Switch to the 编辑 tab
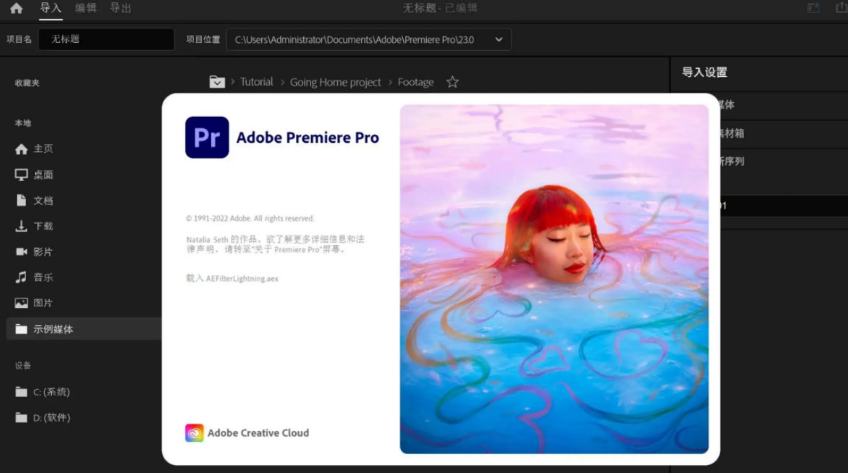Viewport: 848px width, 473px height. (x=85, y=8)
